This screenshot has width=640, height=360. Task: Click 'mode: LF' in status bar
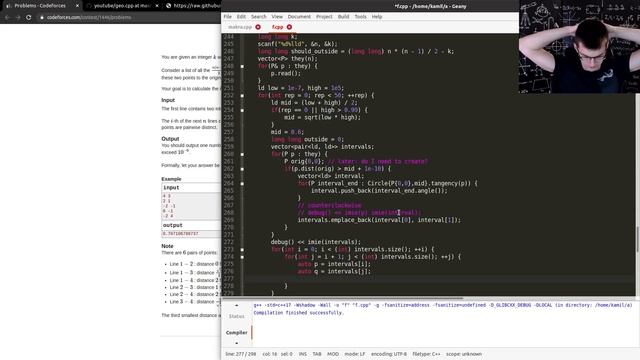[355, 354]
